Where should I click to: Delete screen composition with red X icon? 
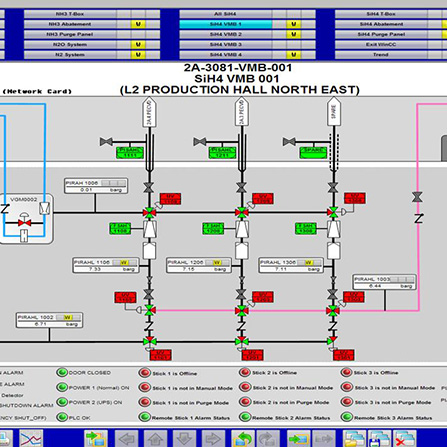click(x=405, y=438)
